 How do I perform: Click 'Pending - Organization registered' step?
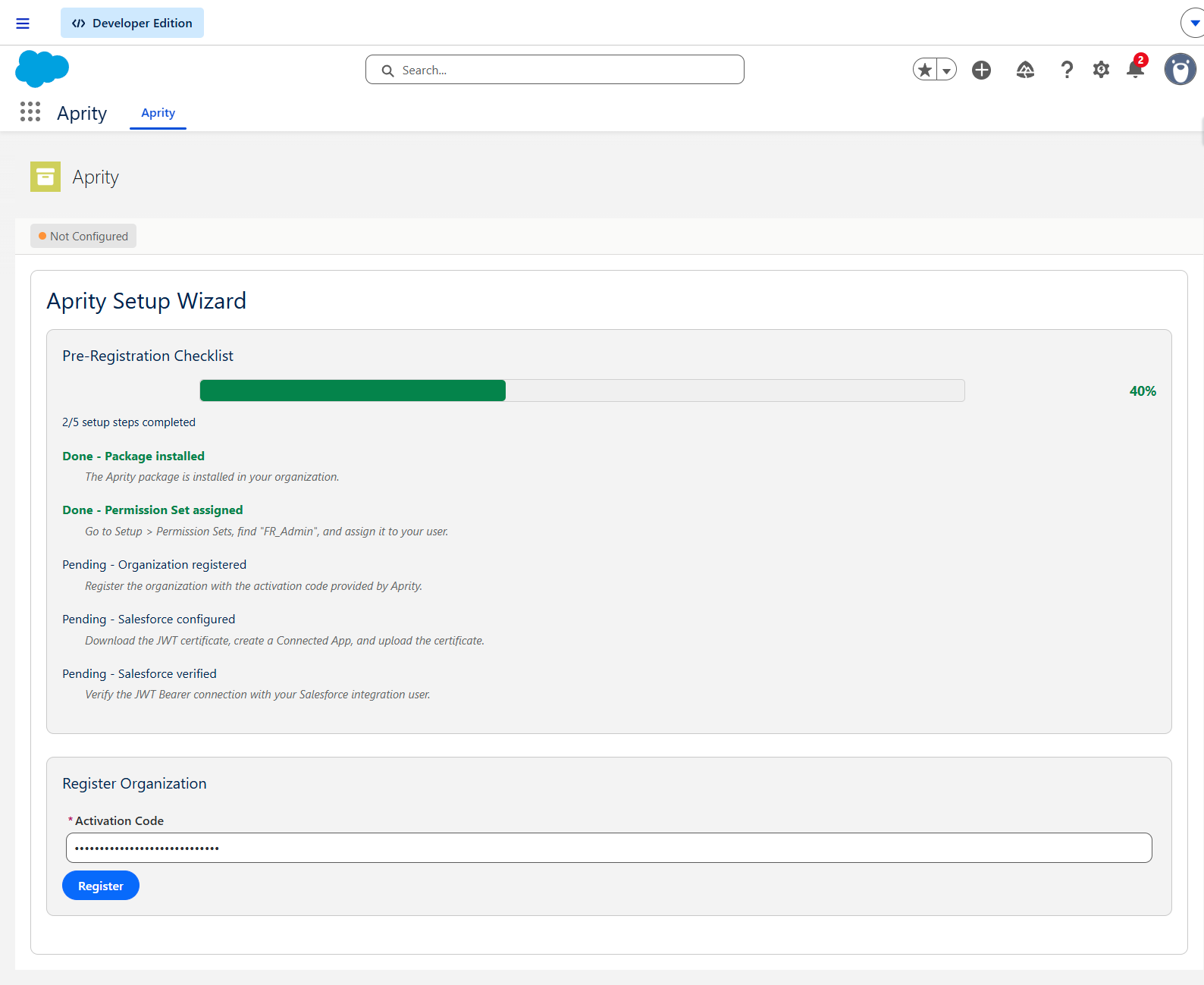pyautogui.click(x=154, y=565)
